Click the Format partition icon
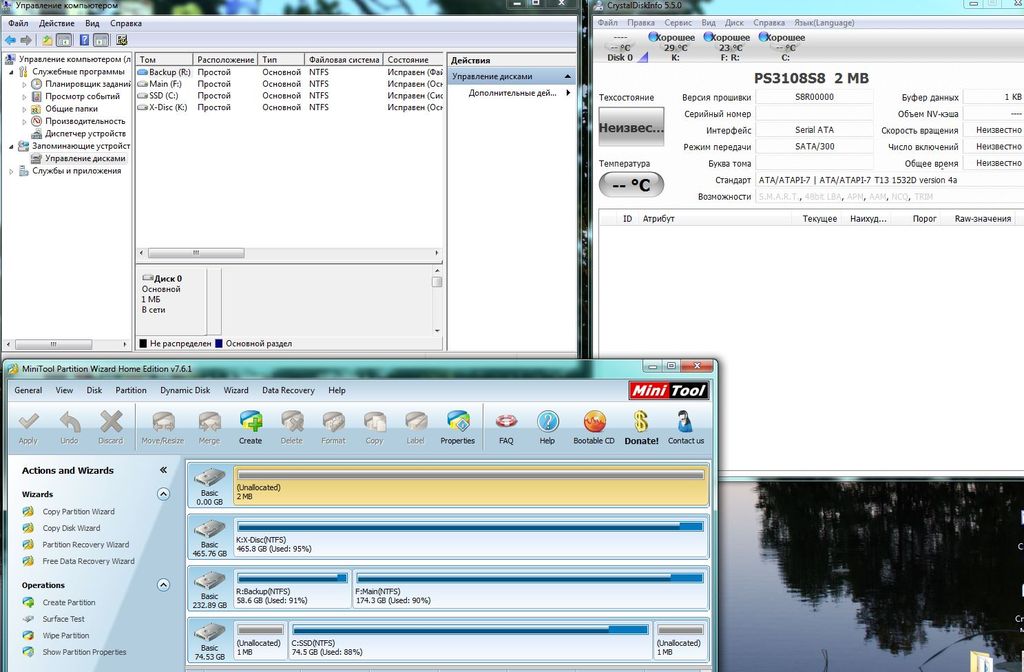The image size is (1024, 672). click(333, 423)
